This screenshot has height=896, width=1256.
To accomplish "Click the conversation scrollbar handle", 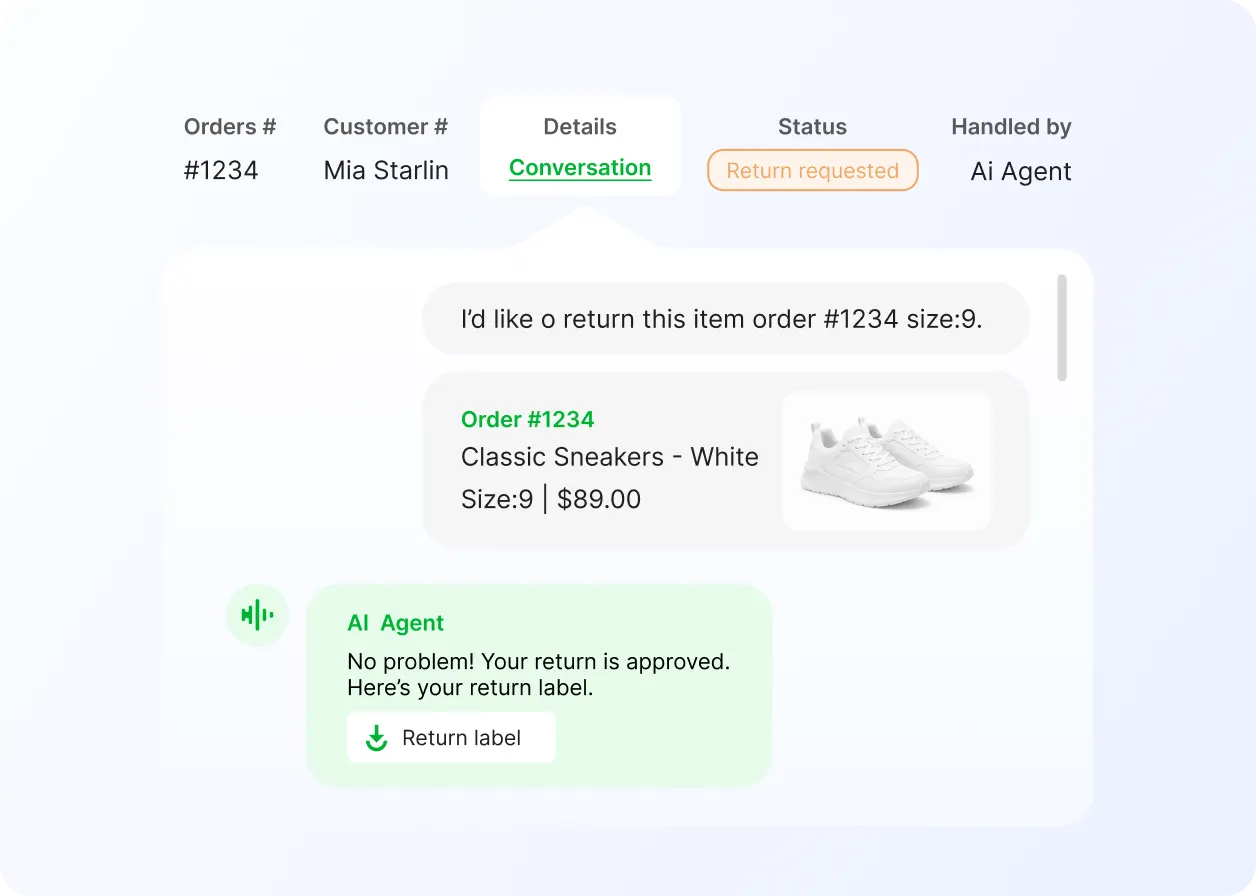I will [x=1062, y=328].
